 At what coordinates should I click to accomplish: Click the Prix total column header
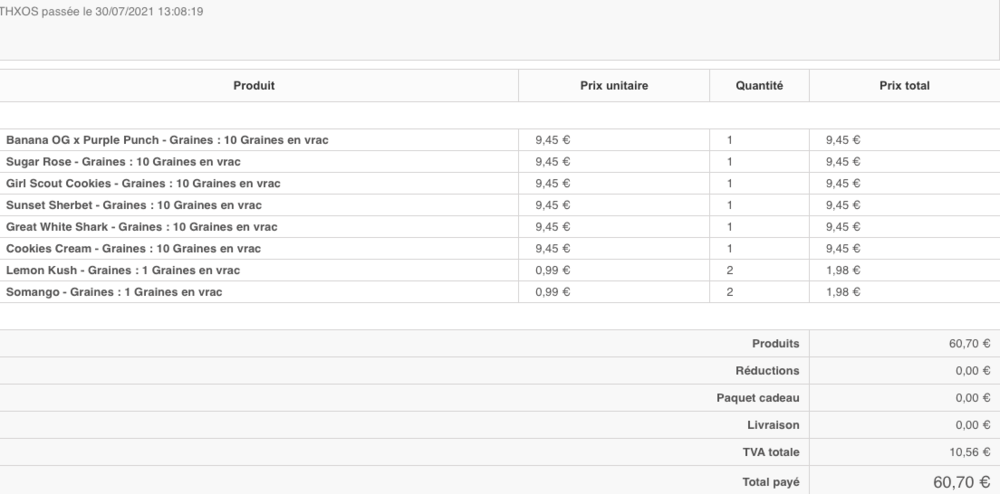pos(904,85)
